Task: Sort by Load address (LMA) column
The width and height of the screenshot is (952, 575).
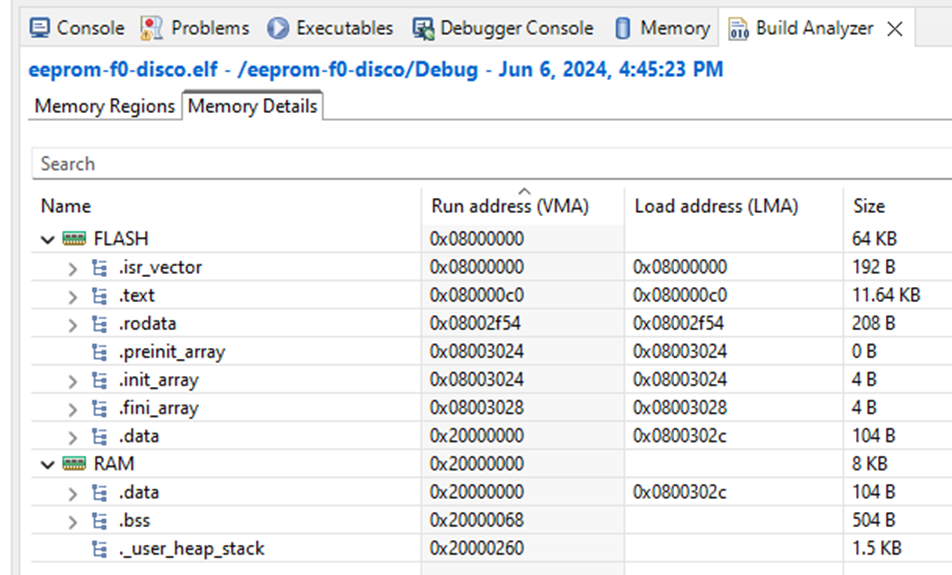Action: 716,206
